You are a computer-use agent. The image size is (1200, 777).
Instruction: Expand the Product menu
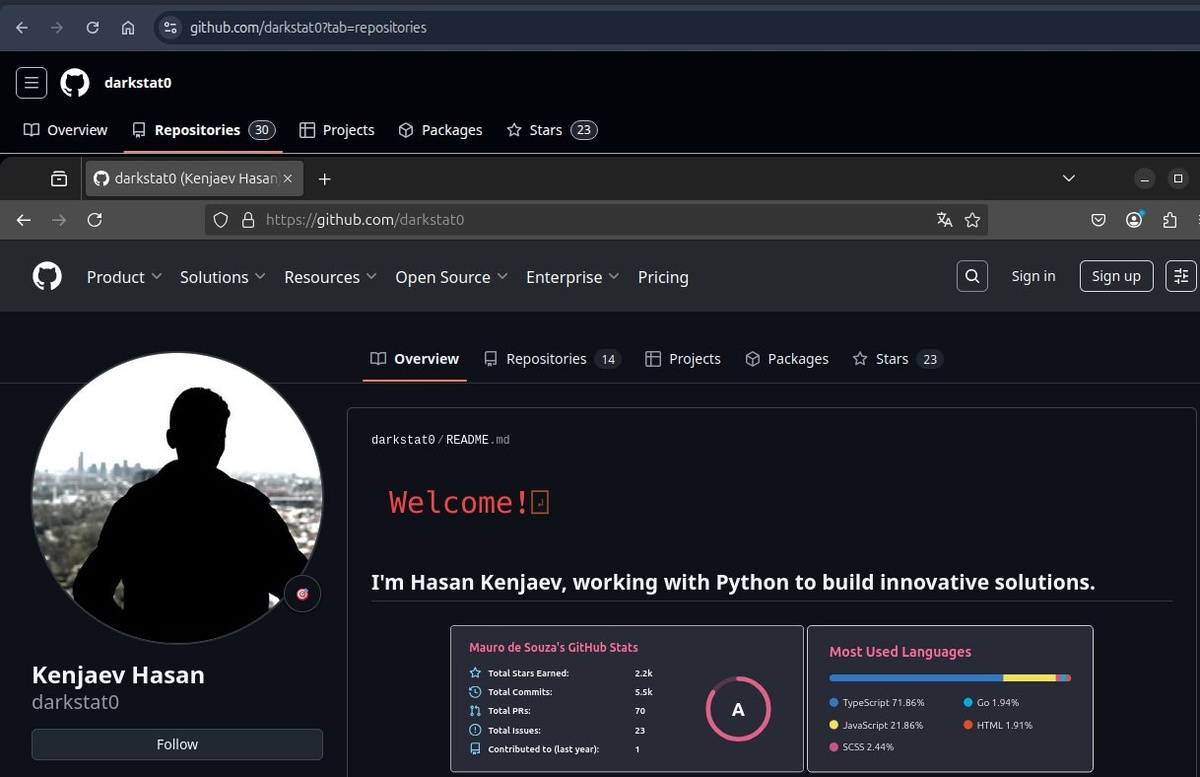coord(124,277)
